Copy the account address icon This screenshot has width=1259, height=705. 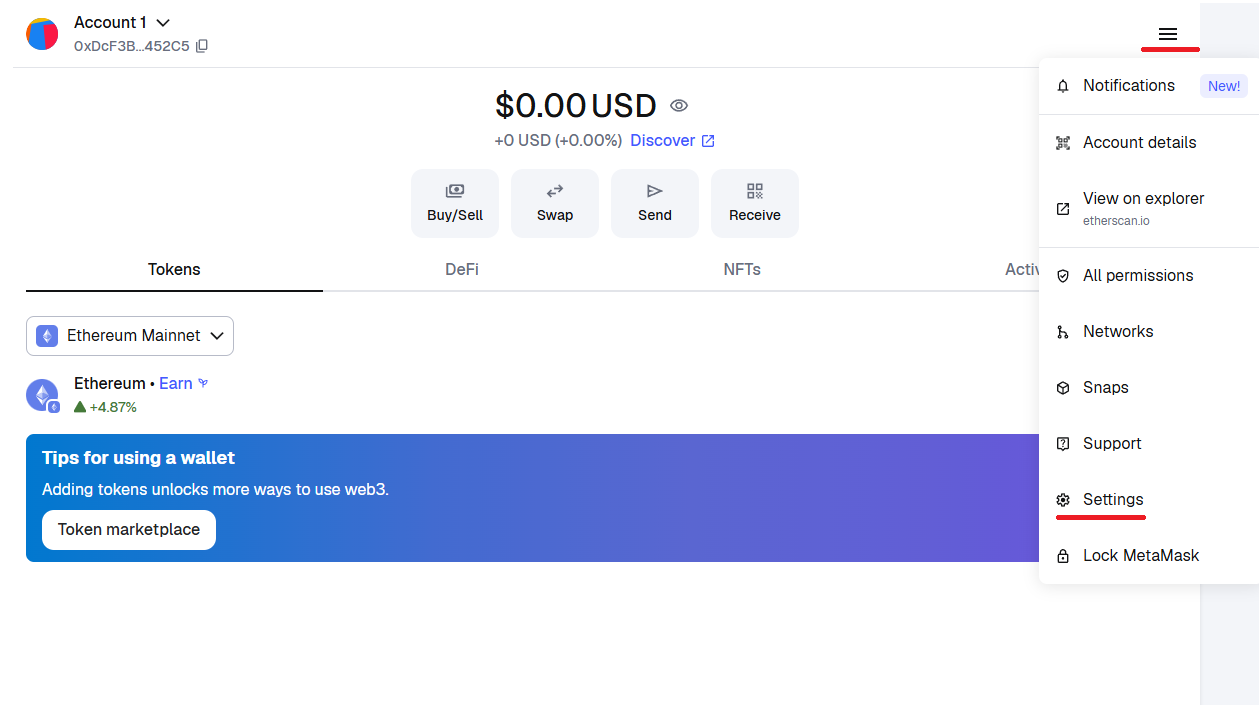pyautogui.click(x=202, y=46)
